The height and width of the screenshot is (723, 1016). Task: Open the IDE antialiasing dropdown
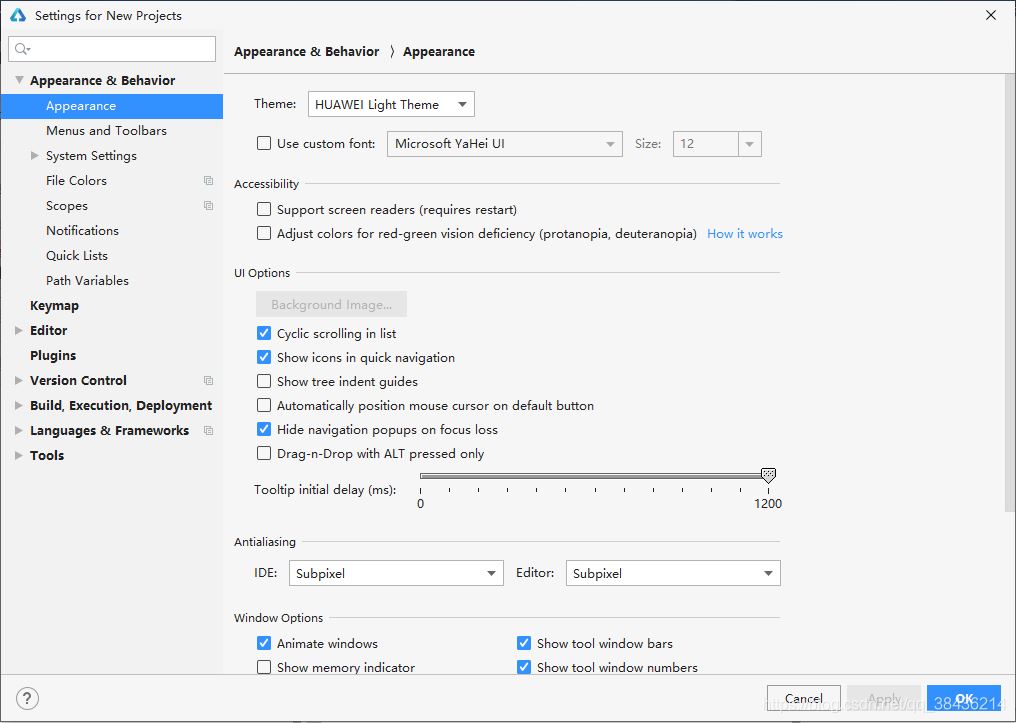[x=396, y=574]
